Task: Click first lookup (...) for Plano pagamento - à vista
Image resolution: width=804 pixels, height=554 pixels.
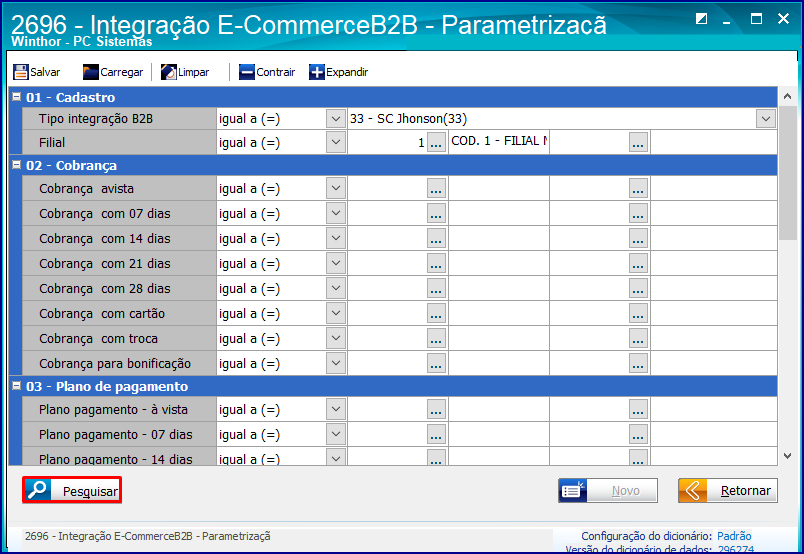Action: [436, 410]
